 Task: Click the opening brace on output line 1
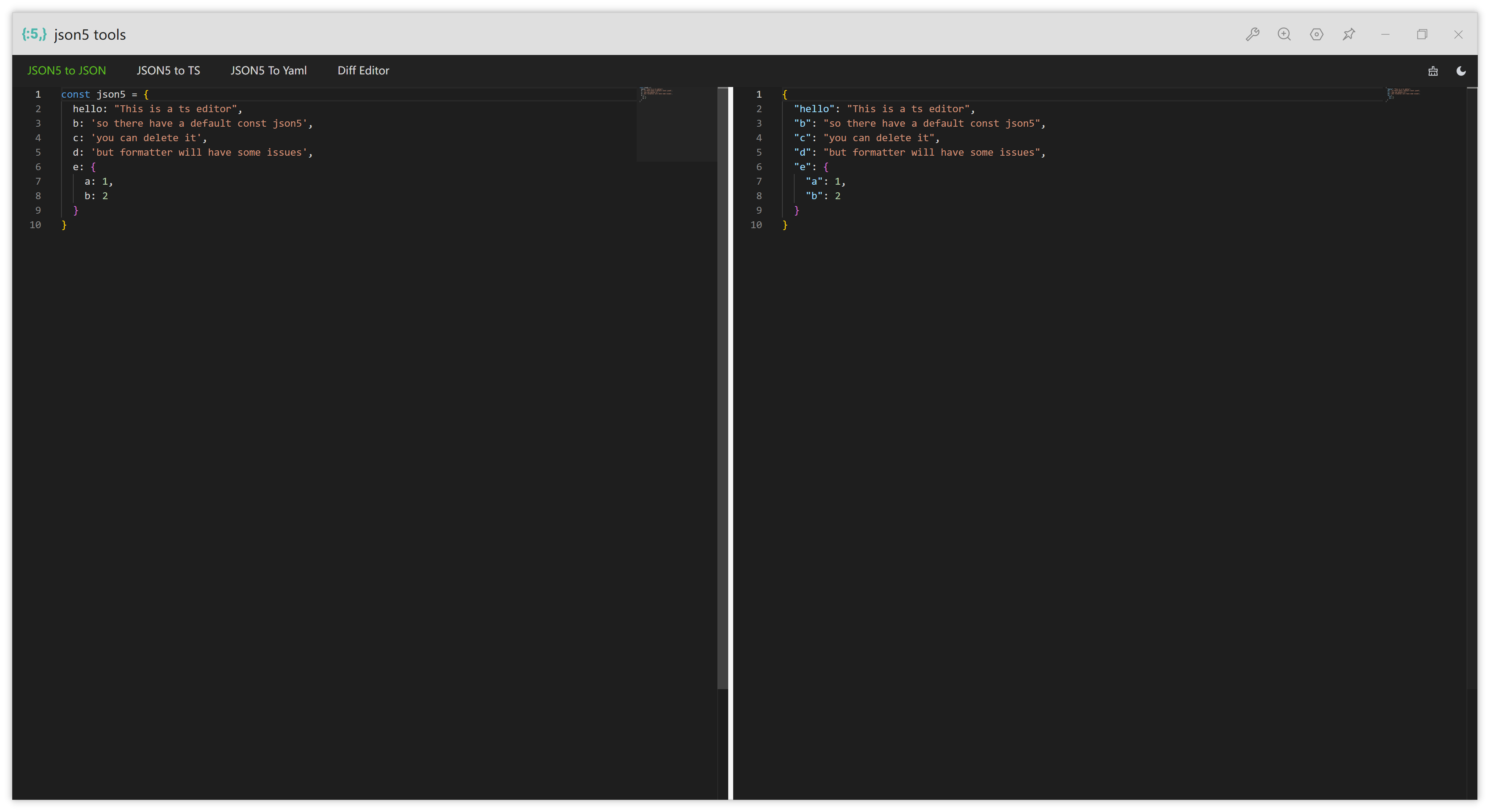point(785,94)
